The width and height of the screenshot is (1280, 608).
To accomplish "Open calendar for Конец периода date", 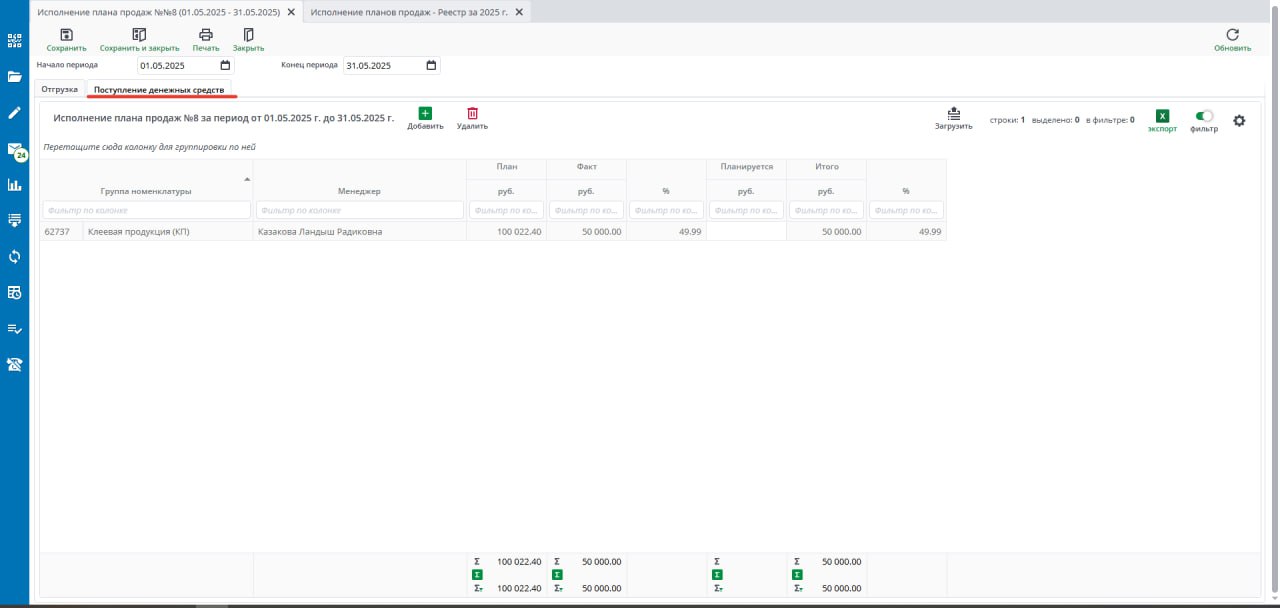I will (x=431, y=66).
